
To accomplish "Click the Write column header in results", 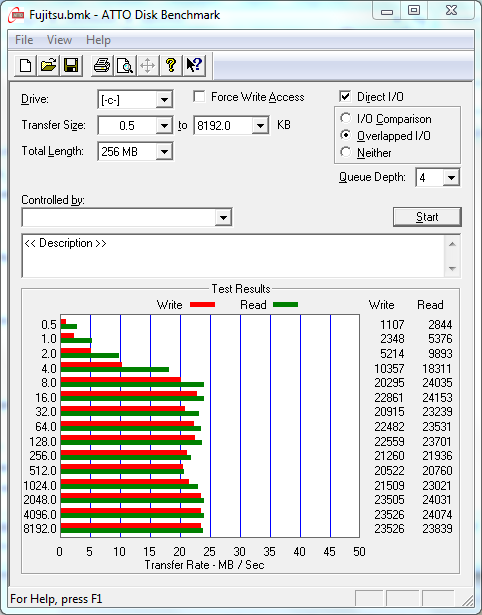I will click(382, 305).
